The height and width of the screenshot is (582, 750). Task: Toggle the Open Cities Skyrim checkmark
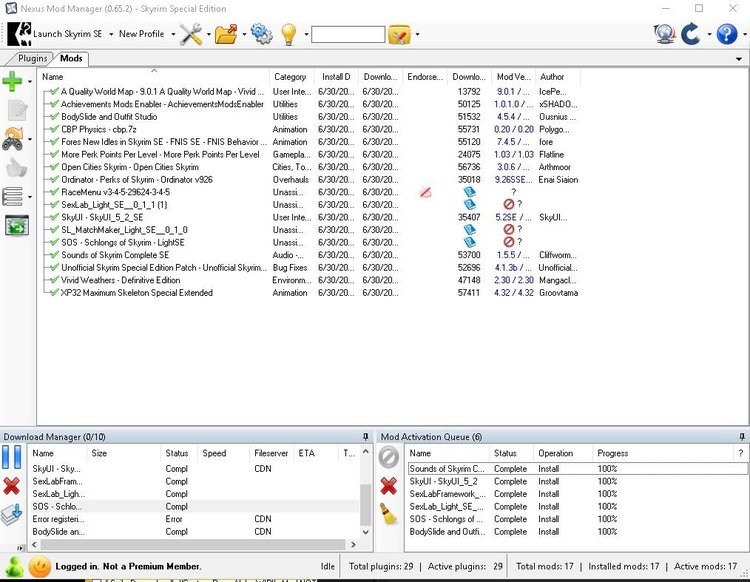point(54,167)
